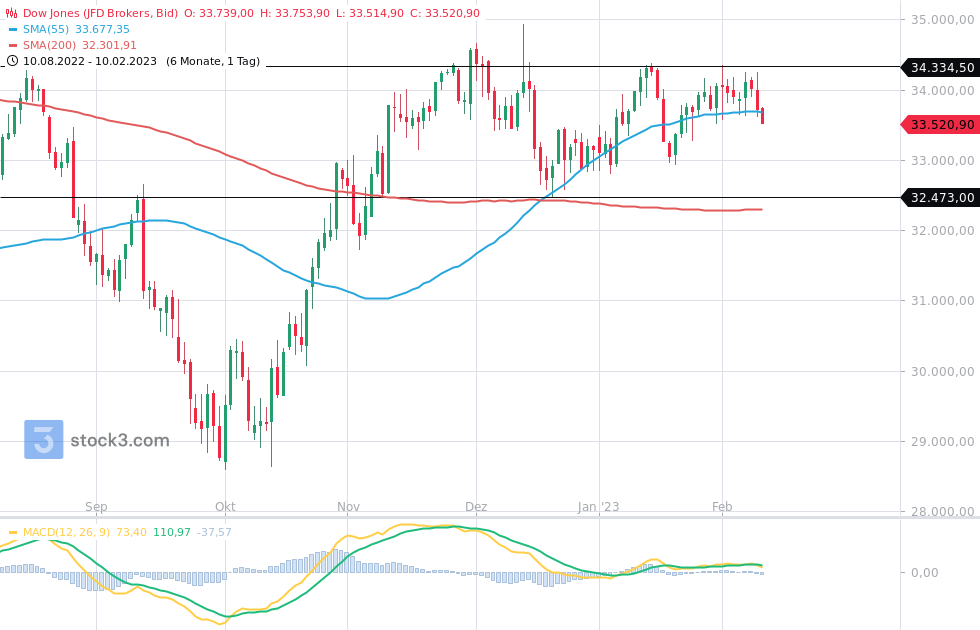The width and height of the screenshot is (980, 630).
Task: Click the black 34.334,50 resistance price tag
Action: coord(941,68)
